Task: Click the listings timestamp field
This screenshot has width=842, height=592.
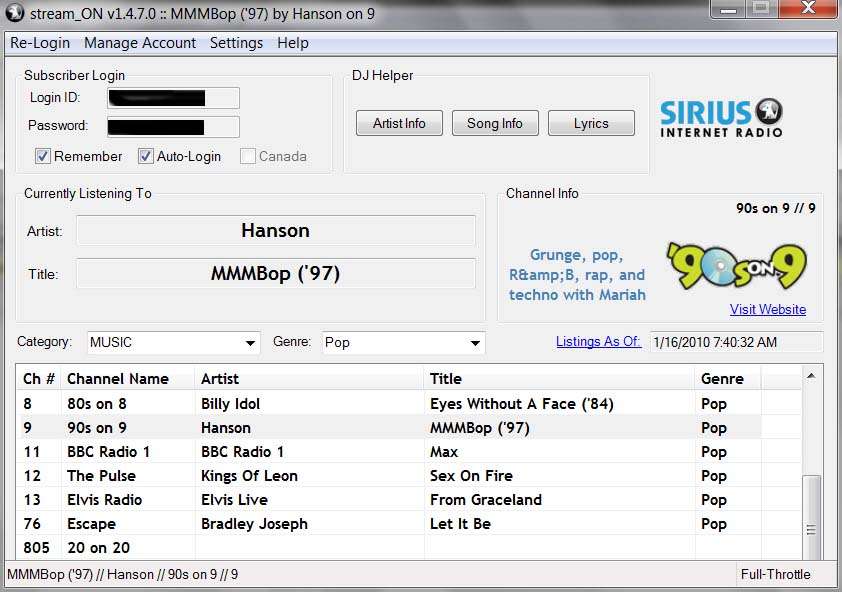Action: click(x=736, y=342)
